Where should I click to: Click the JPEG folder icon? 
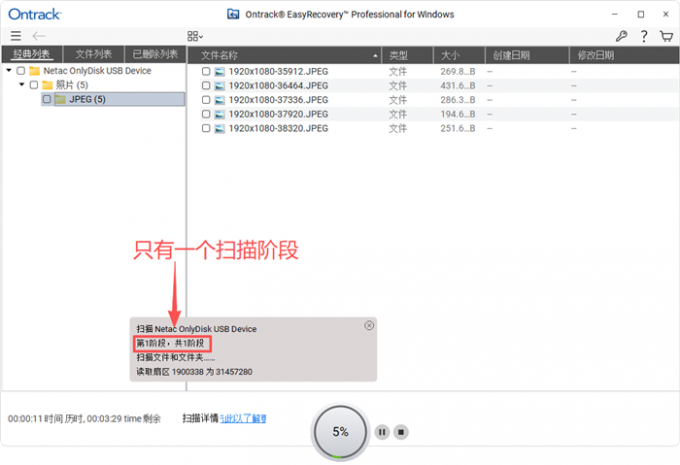tap(60, 99)
